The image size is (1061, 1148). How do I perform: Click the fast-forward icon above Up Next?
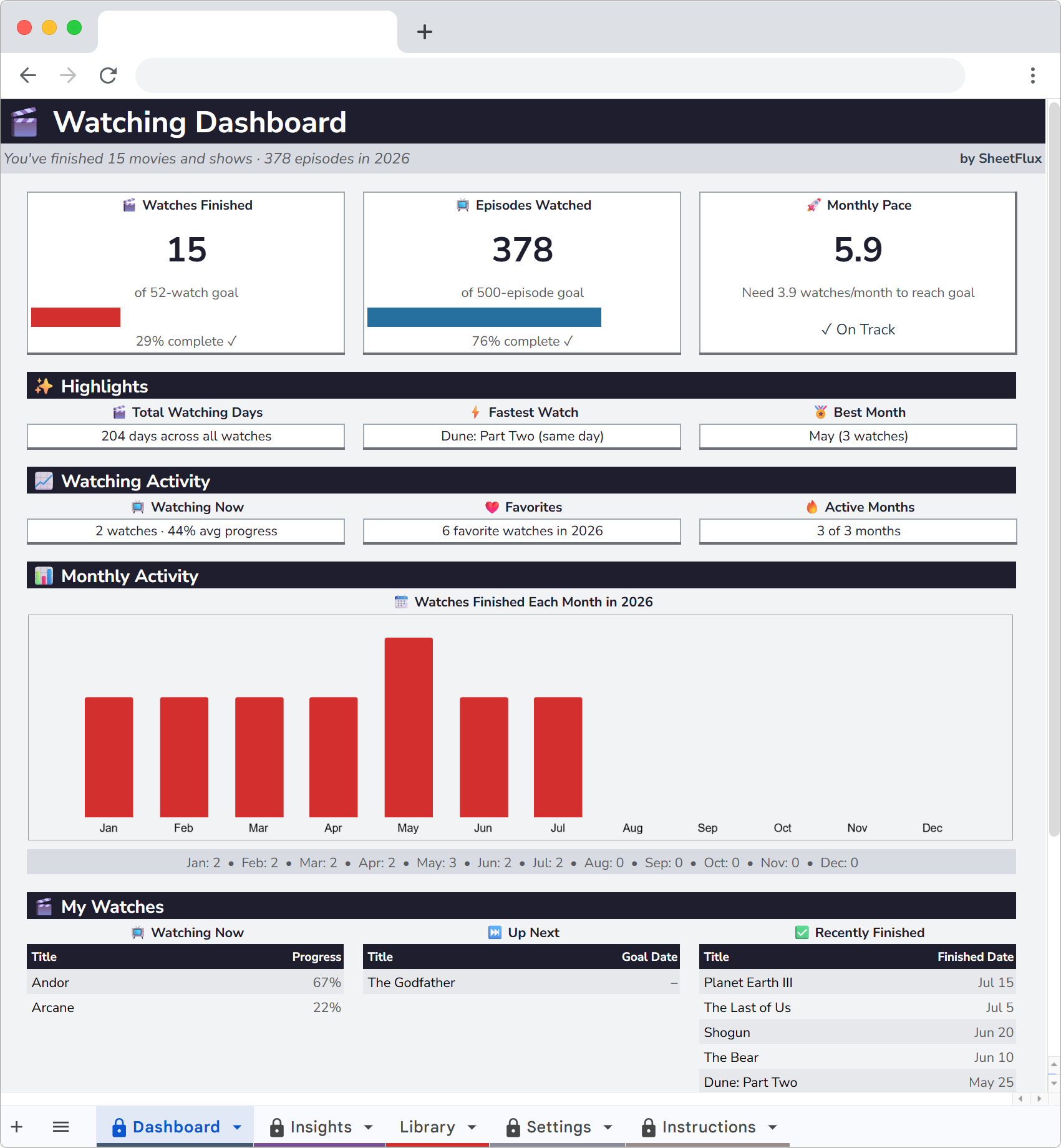click(x=495, y=932)
